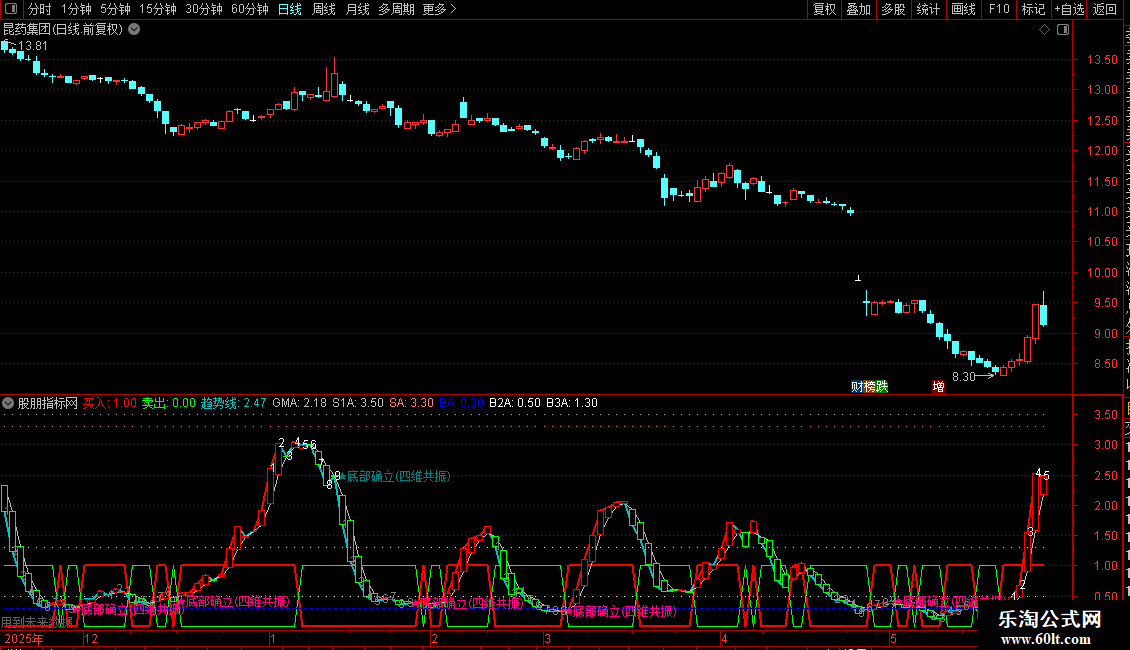Expand the 股朋指标网 indicator dropdown arrow

[x=8, y=404]
